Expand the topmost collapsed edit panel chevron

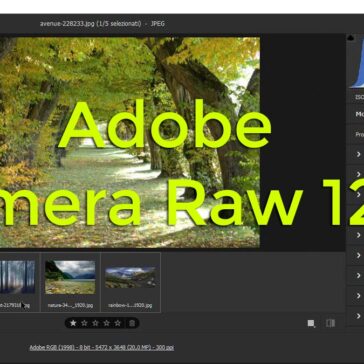(358, 154)
